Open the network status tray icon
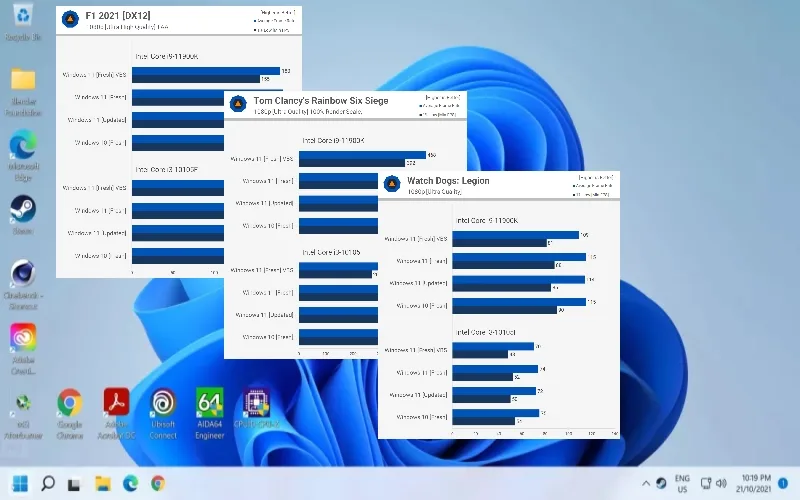This screenshot has width=800, height=500. 706,483
